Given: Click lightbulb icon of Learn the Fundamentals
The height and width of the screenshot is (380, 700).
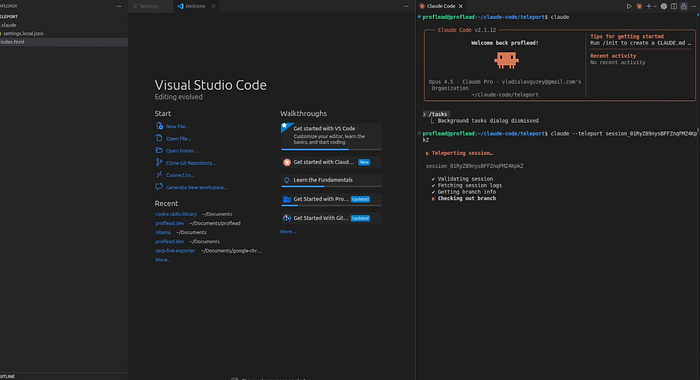Looking at the screenshot, I should tap(287, 180).
